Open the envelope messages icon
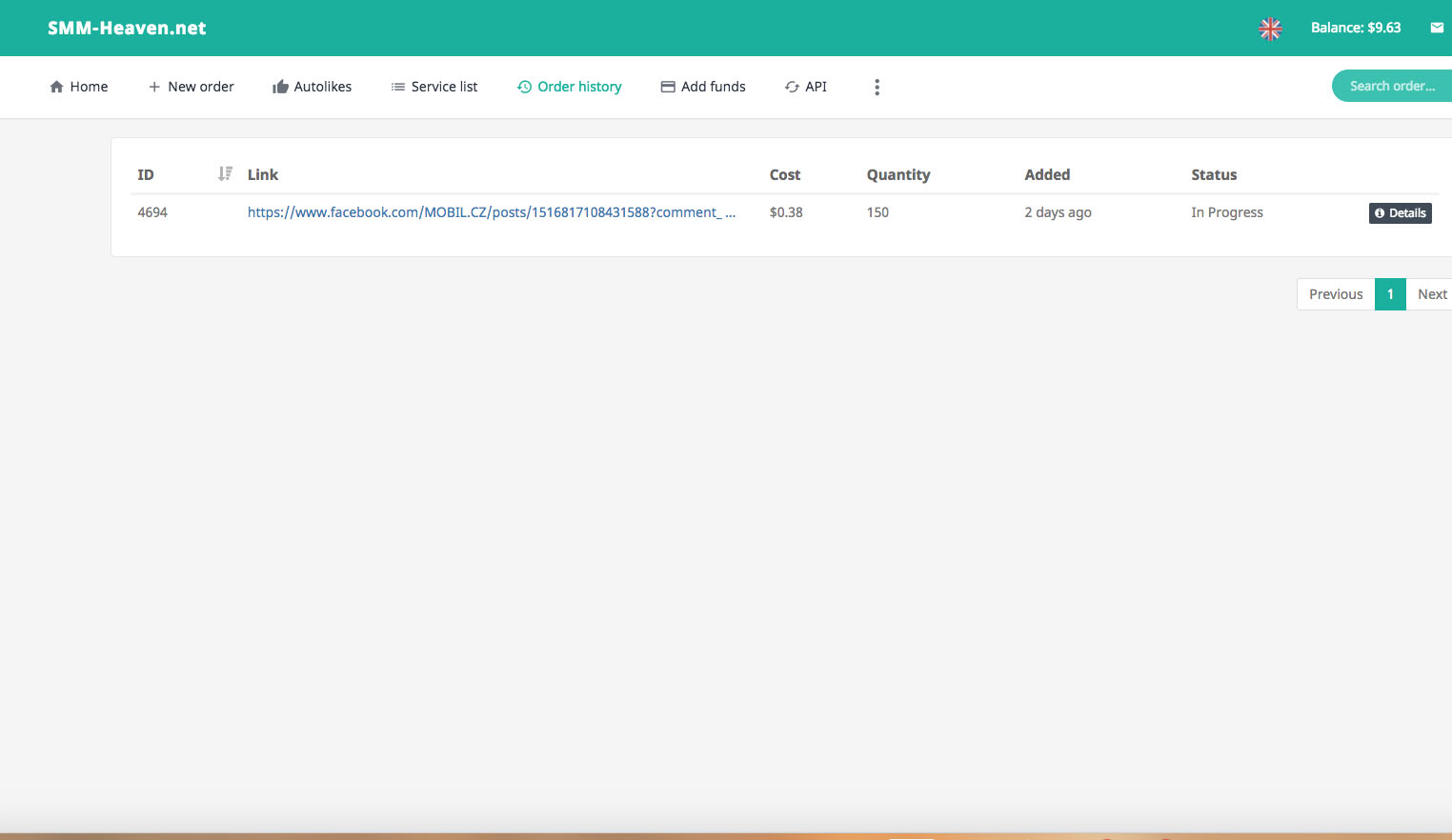This screenshot has height=840, width=1452. [x=1437, y=28]
